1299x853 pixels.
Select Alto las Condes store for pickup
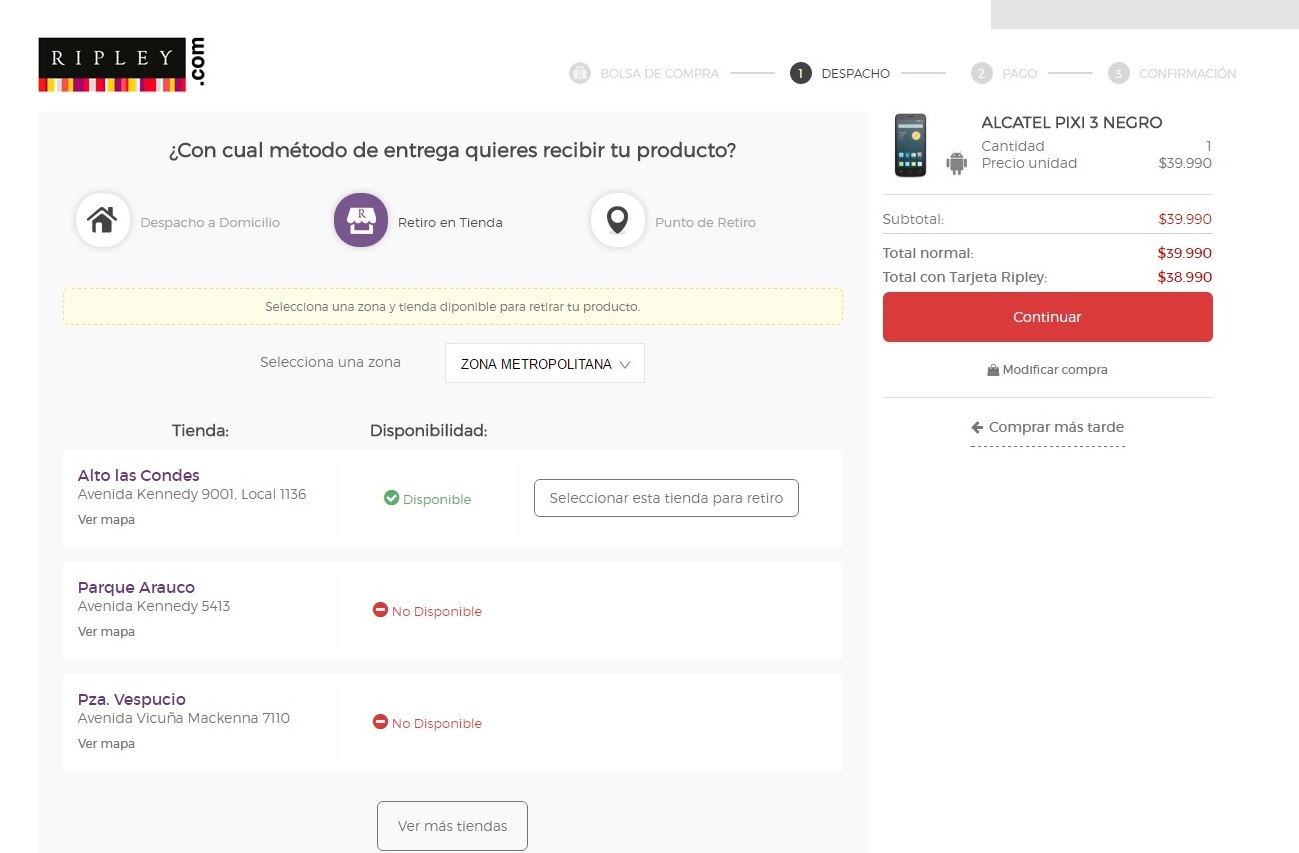click(x=666, y=498)
